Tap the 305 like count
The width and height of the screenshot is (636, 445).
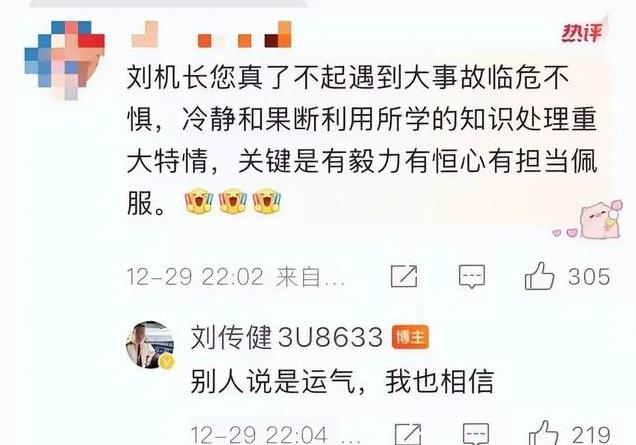[589, 277]
